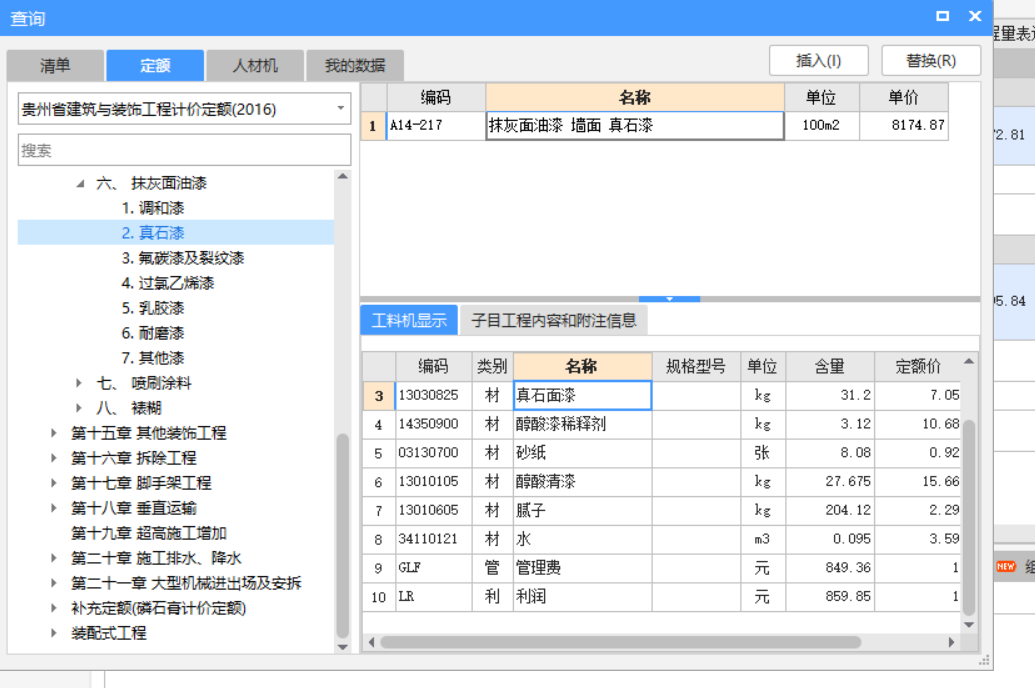Switch to the 清单 tab
The image size is (1035, 688).
tap(55, 65)
